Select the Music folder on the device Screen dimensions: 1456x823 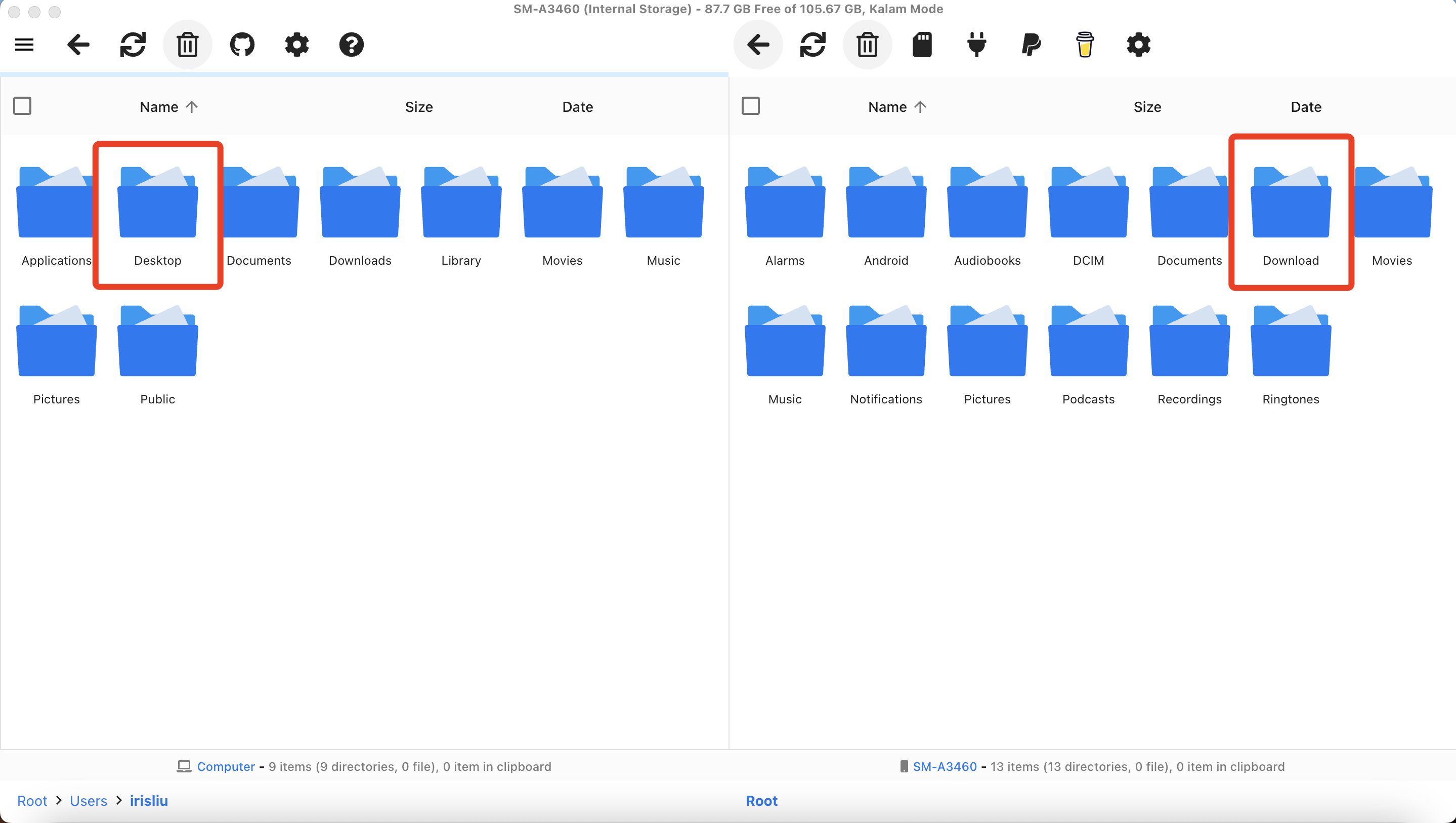click(x=785, y=356)
